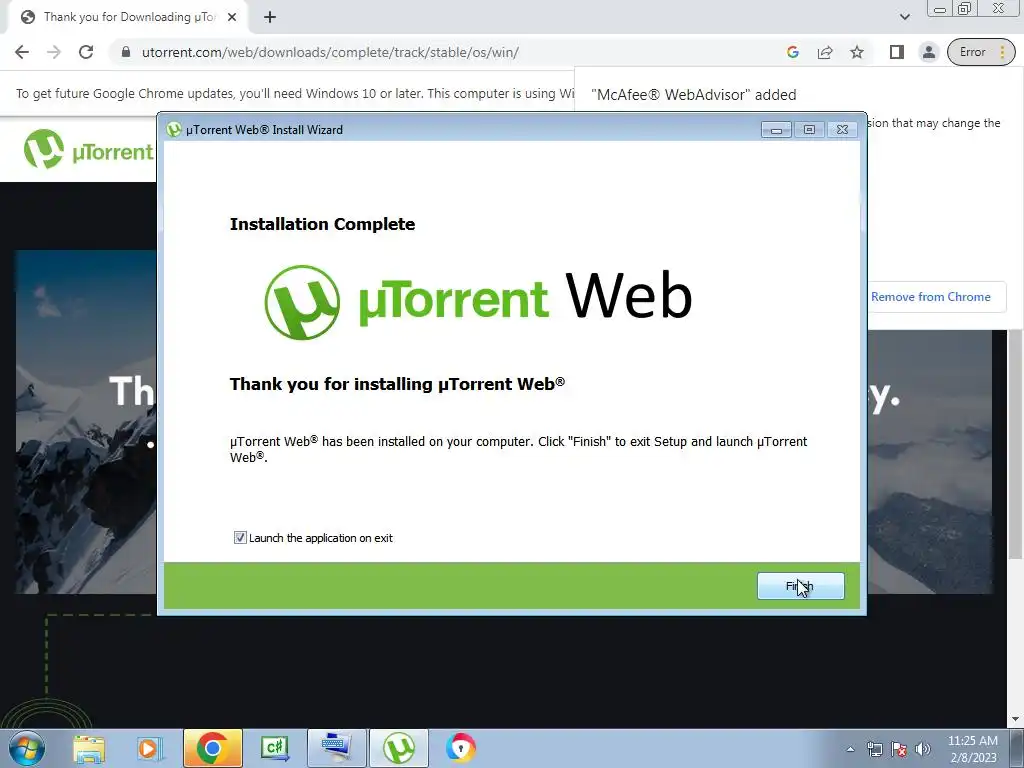Reload the page with Chrome's refresh icon
Screen dimensions: 1024x768
[x=86, y=52]
